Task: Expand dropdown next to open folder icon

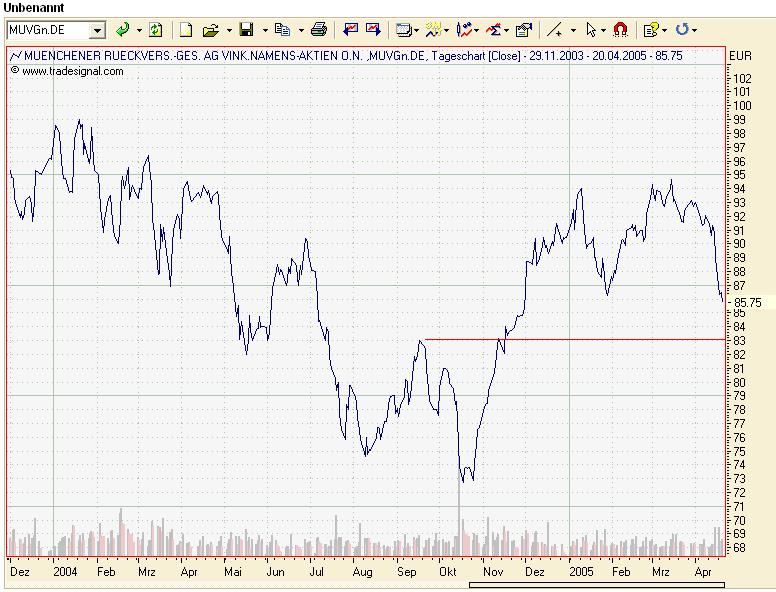Action: coord(229,31)
